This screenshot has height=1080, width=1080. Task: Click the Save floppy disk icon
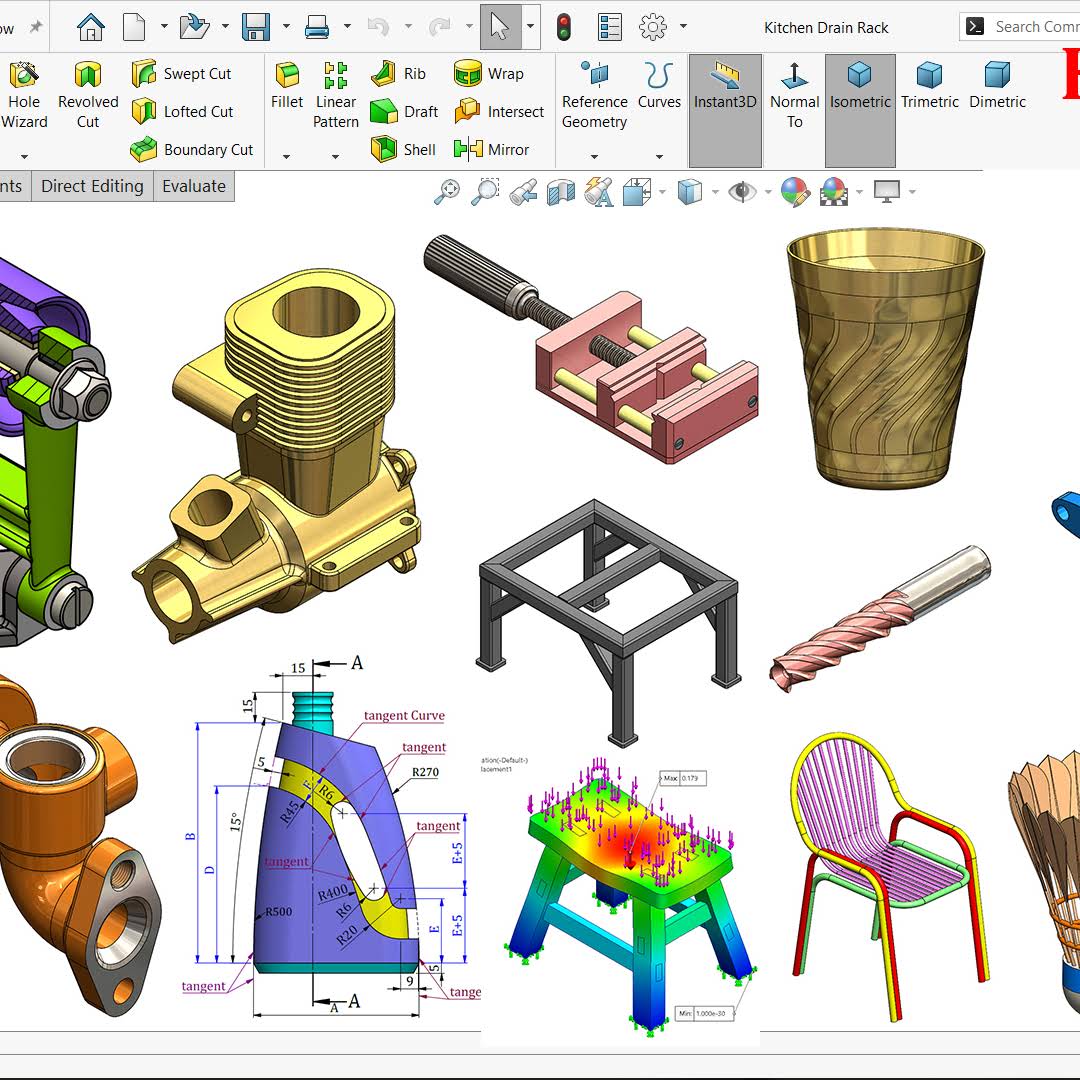coord(256,28)
